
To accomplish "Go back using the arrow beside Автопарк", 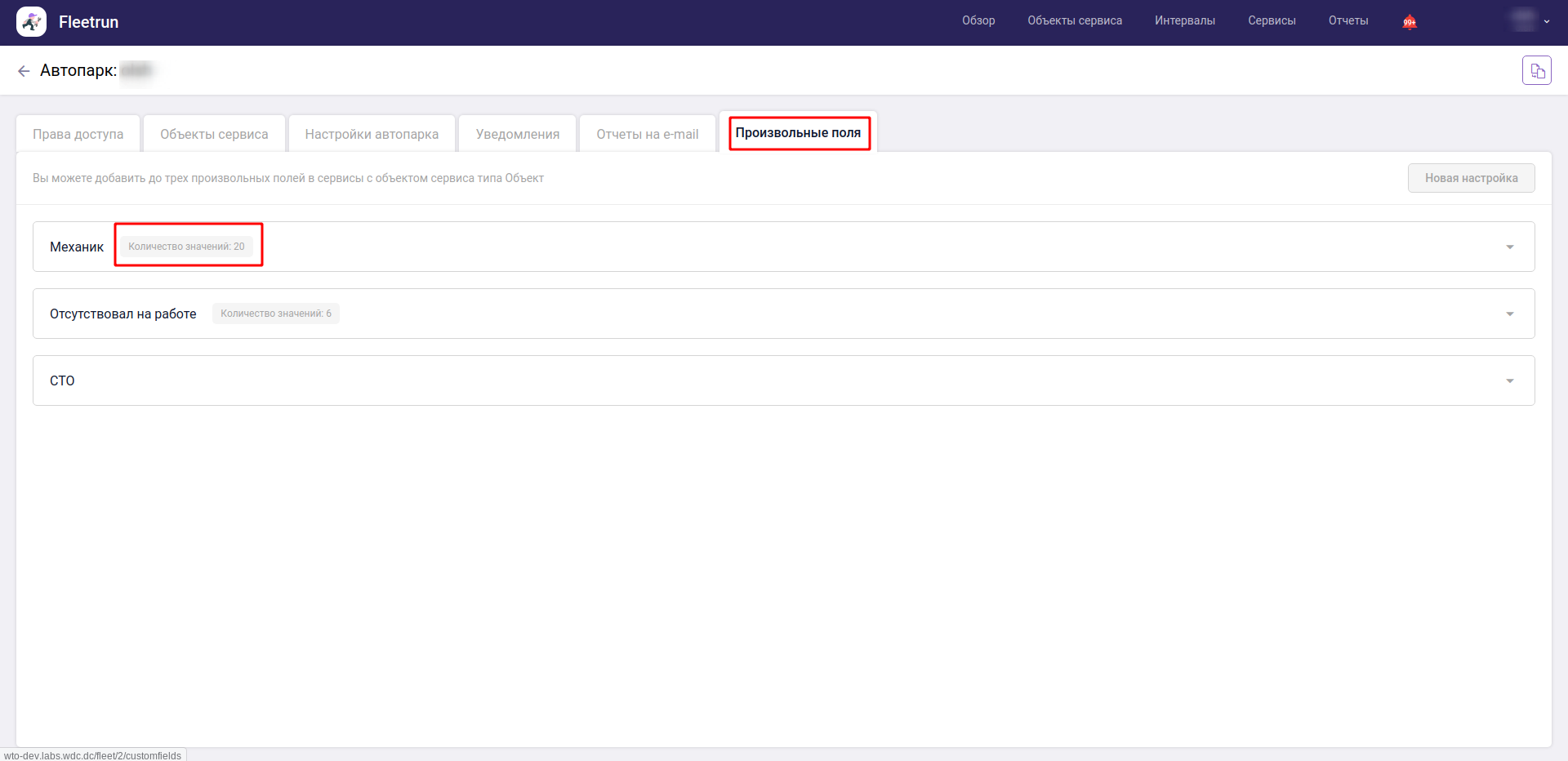I will [24, 71].
